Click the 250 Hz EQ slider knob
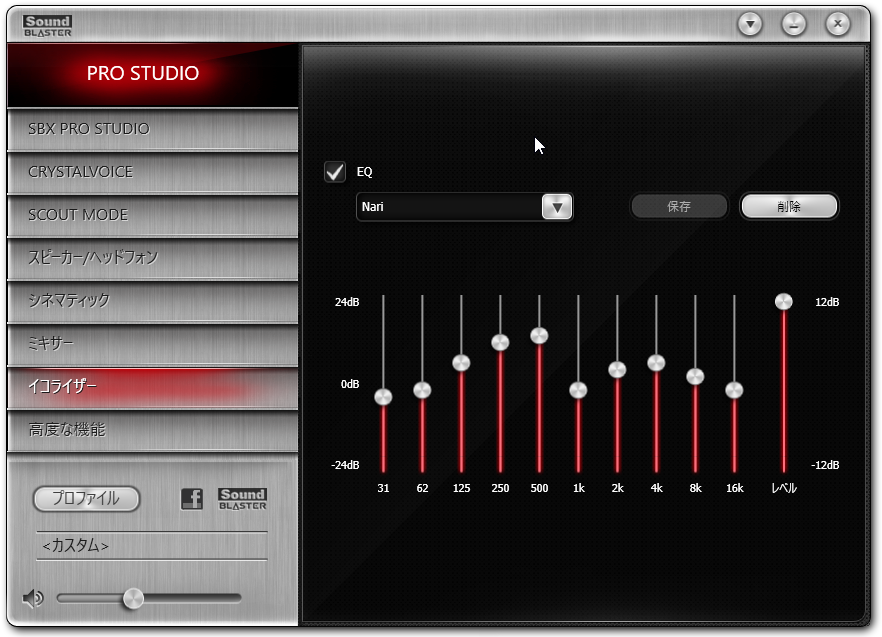 pyautogui.click(x=500, y=342)
